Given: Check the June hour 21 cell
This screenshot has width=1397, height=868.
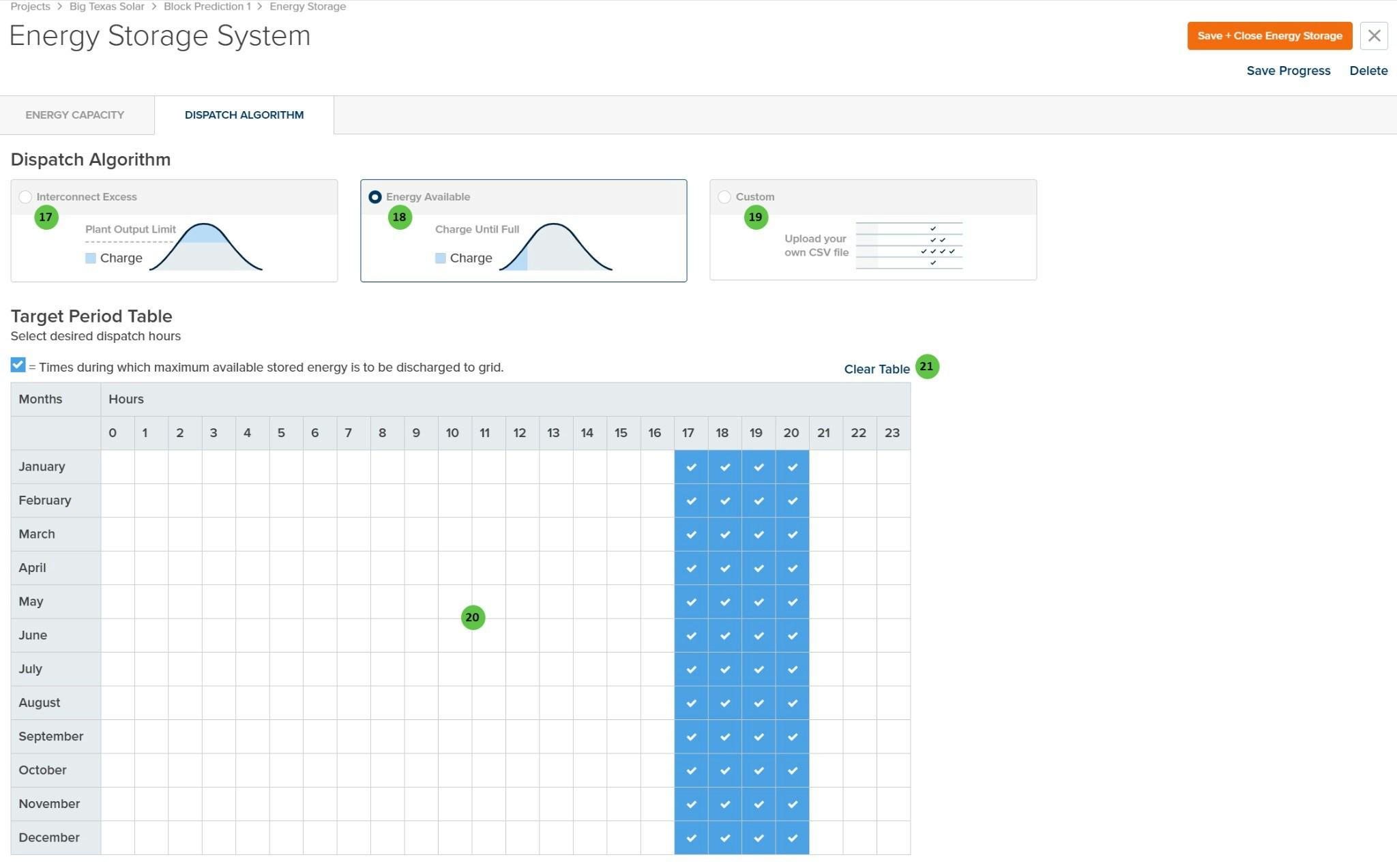Looking at the screenshot, I should point(825,635).
